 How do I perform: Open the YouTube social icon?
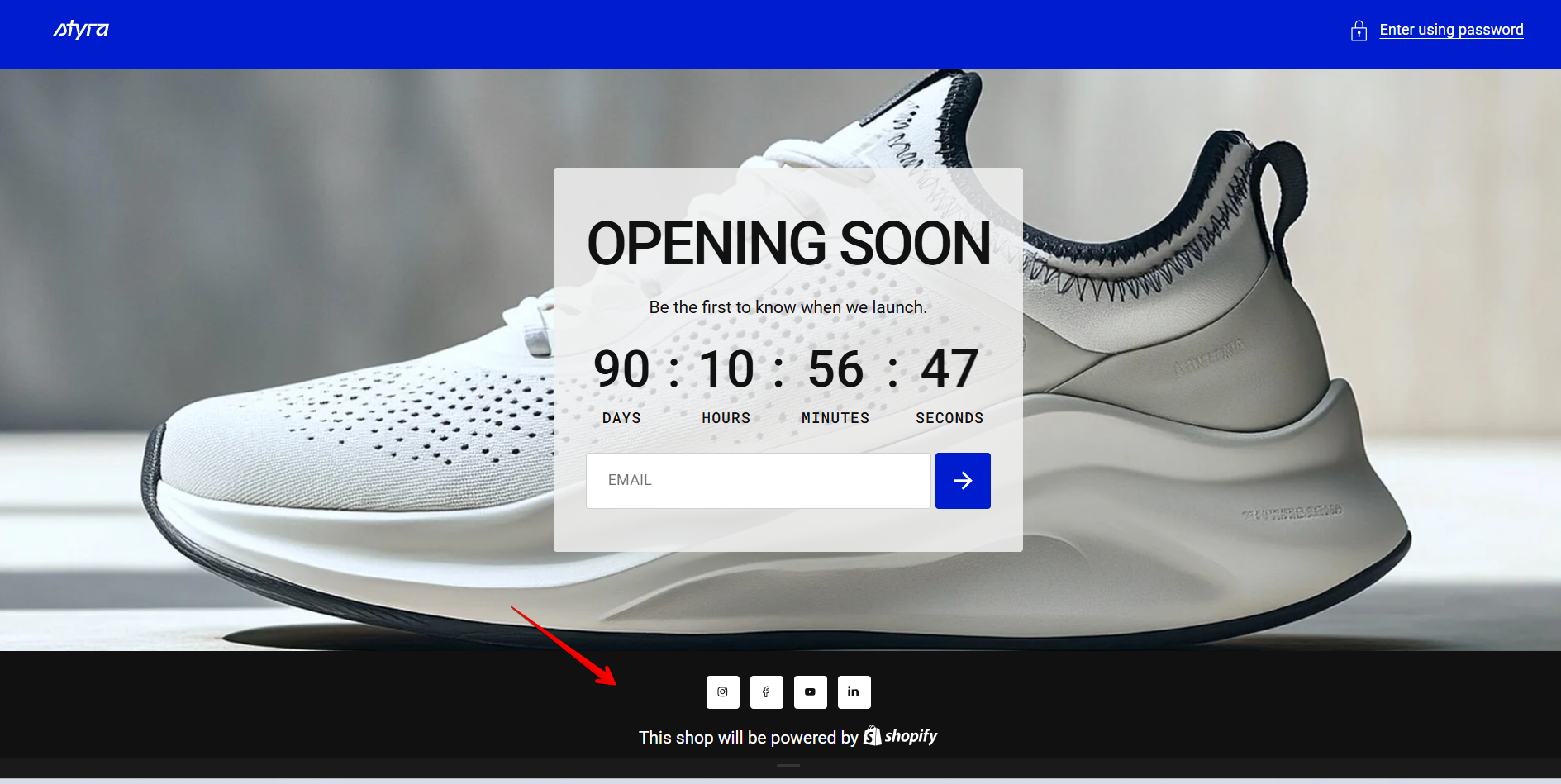tap(810, 692)
